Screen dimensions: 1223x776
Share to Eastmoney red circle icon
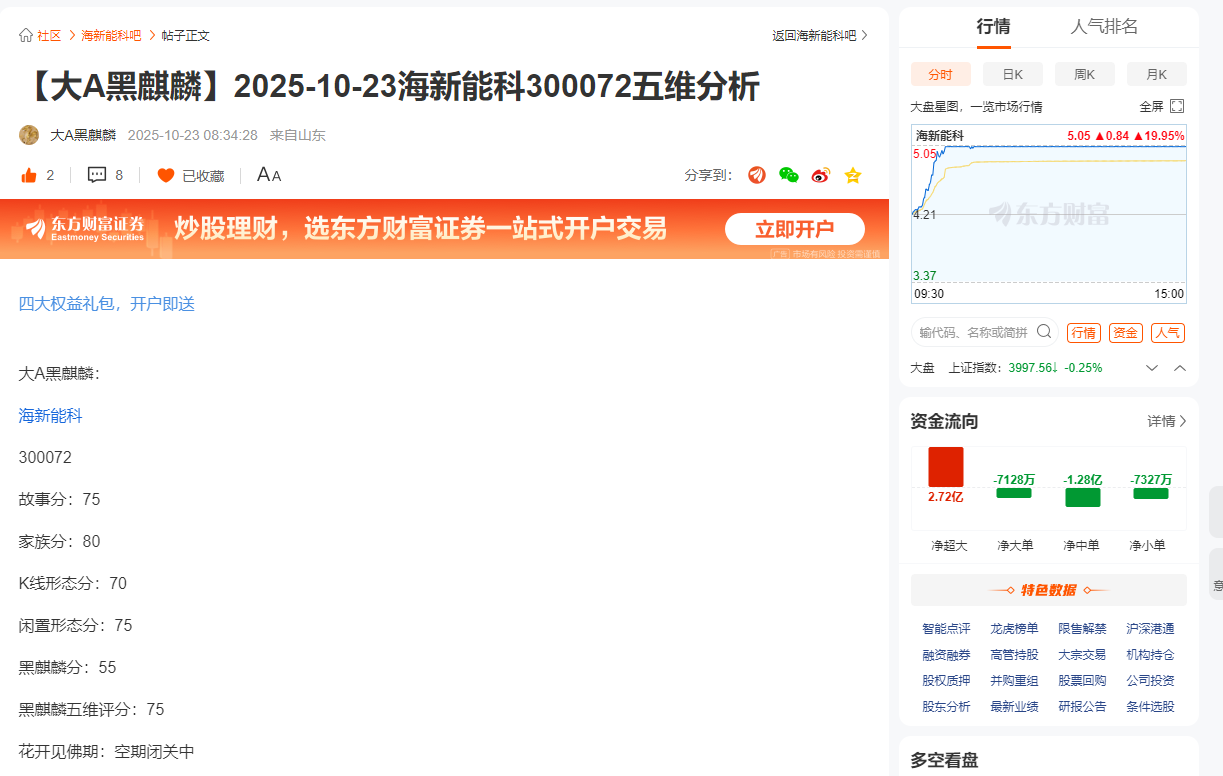pos(757,175)
